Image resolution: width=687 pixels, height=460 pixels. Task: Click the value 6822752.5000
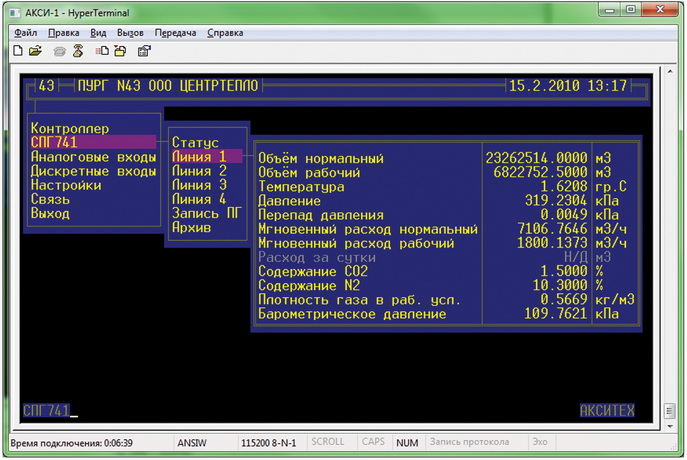pos(540,172)
